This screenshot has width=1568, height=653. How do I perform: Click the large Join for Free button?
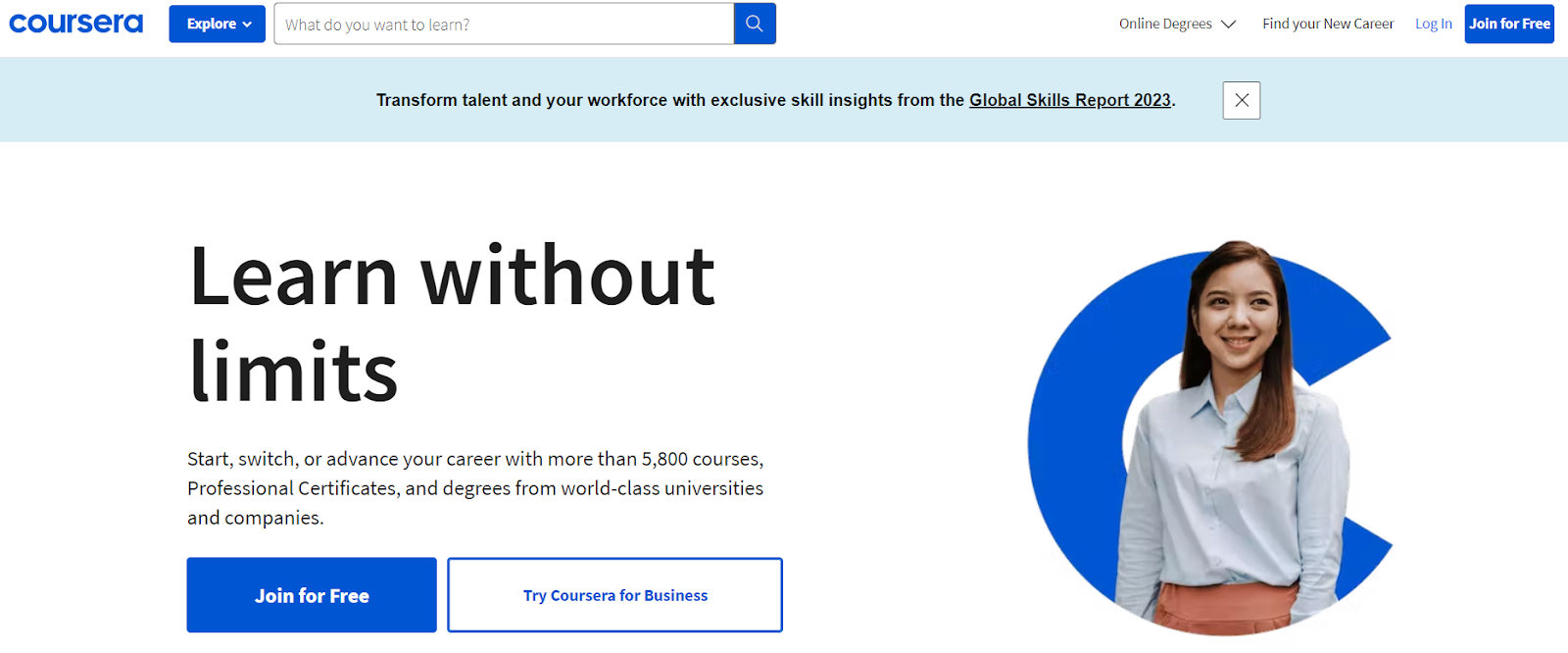tap(312, 595)
